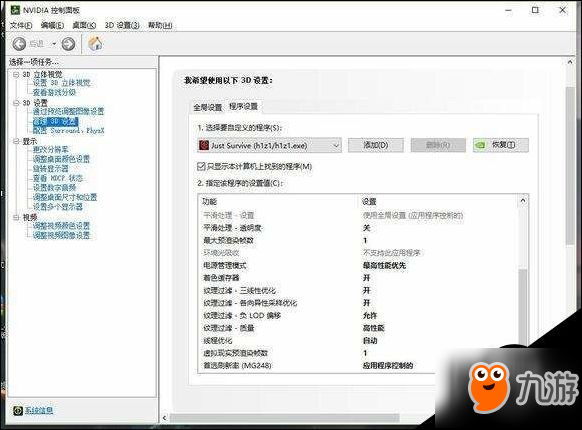
Task: Open 更改分辨率 under 显示
Action: pos(50,150)
